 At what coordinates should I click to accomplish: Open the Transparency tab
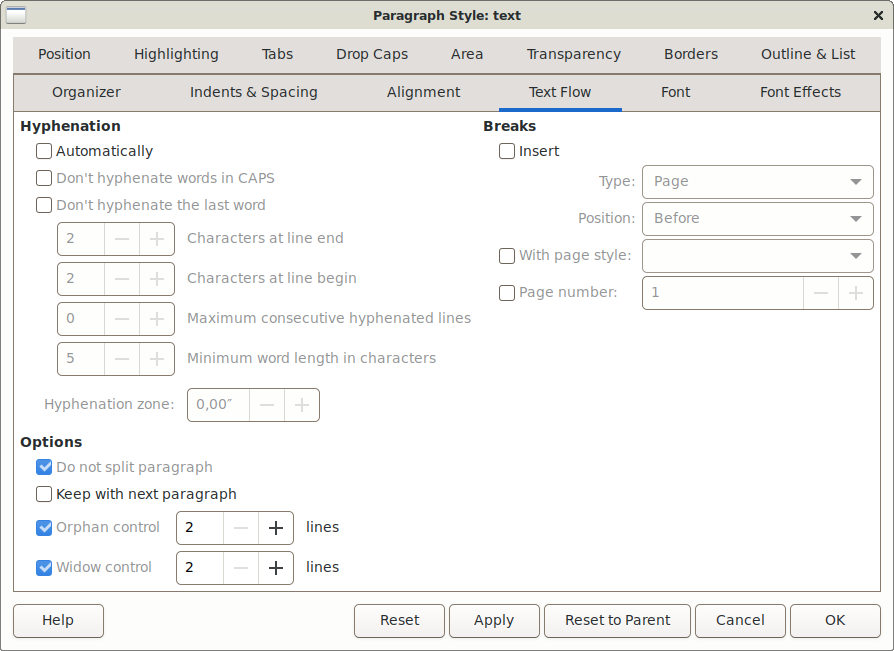pos(574,54)
